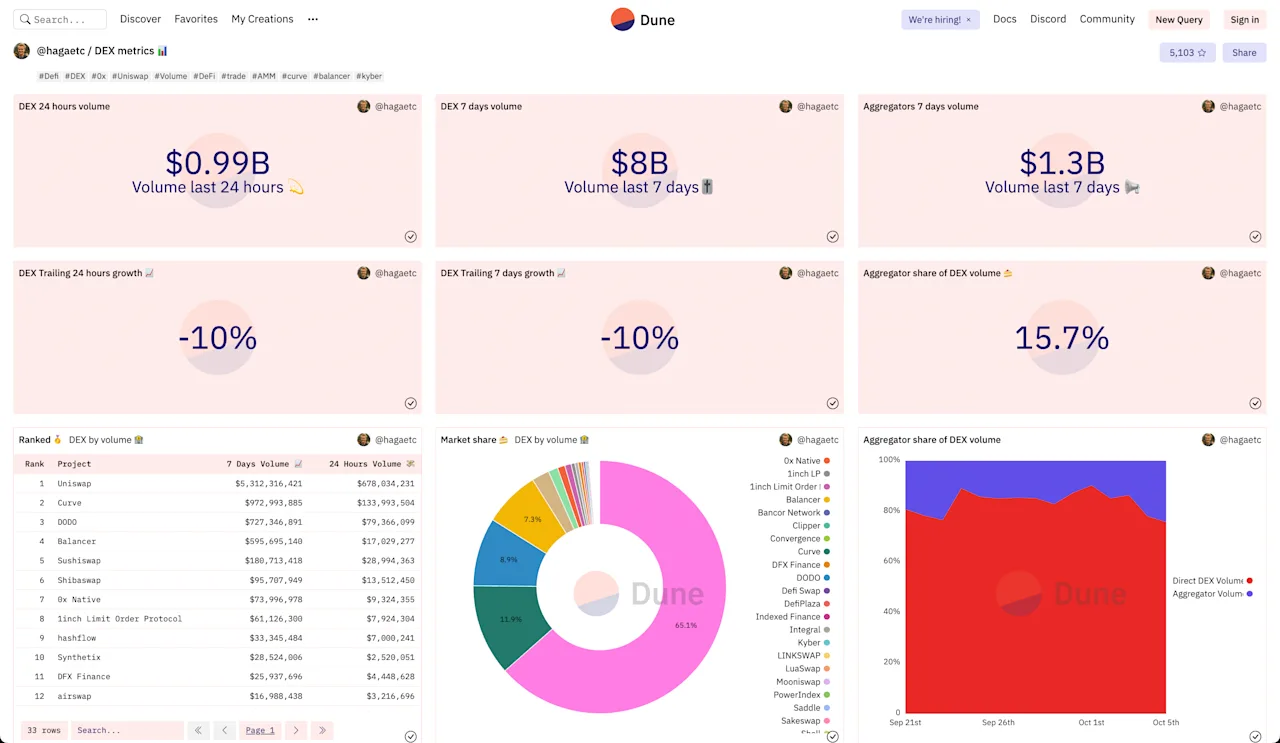Click the check icon below the Ranked table
The image size is (1280, 743).
(411, 736)
